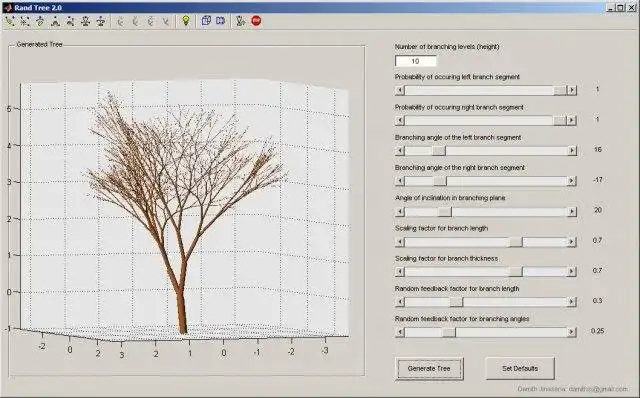Click 'Number of branching levels (height)' label
Screen dimensions: 640x398
pyautogui.click(x=447, y=47)
